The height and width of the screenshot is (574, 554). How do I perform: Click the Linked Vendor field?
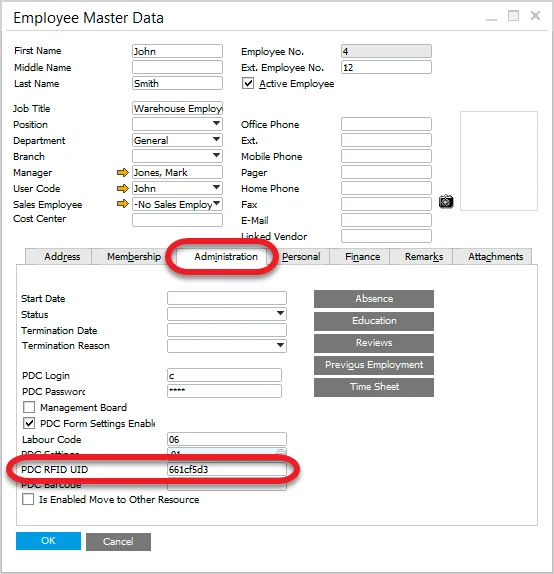(386, 236)
